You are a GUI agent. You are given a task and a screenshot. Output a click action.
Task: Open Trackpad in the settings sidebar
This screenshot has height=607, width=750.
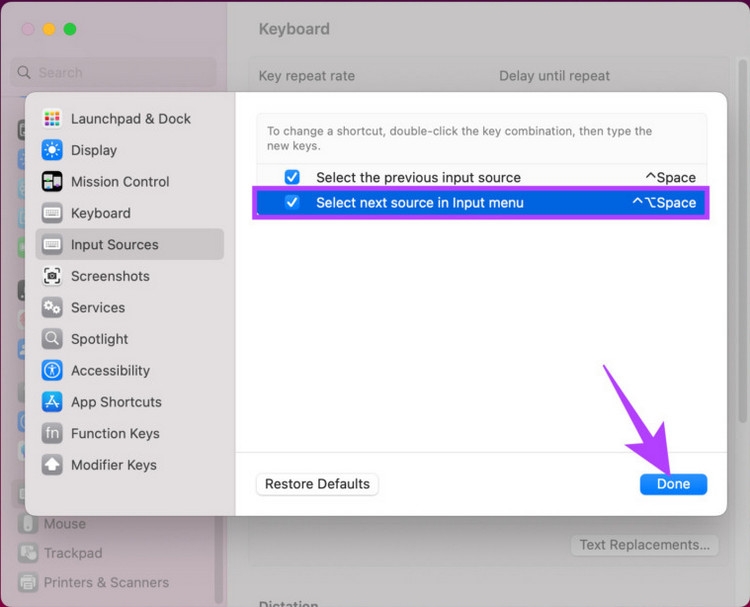pos(73,553)
